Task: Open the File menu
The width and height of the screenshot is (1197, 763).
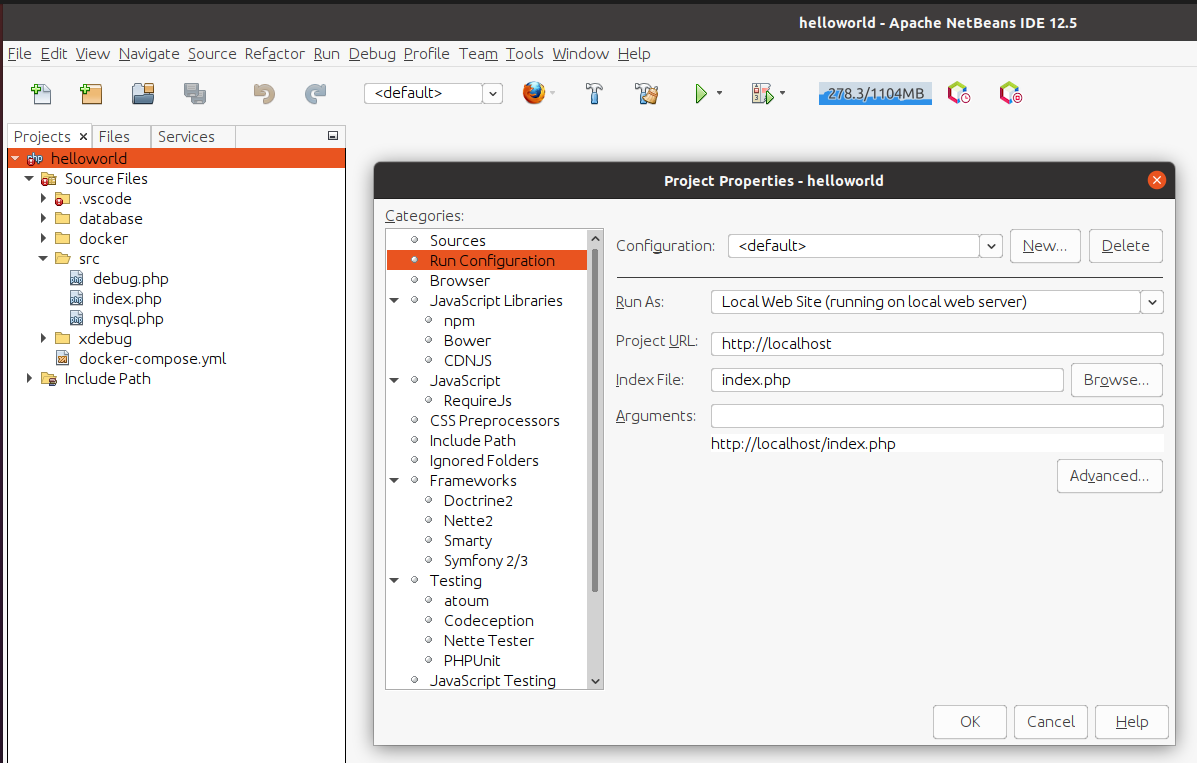Action: tap(19, 53)
